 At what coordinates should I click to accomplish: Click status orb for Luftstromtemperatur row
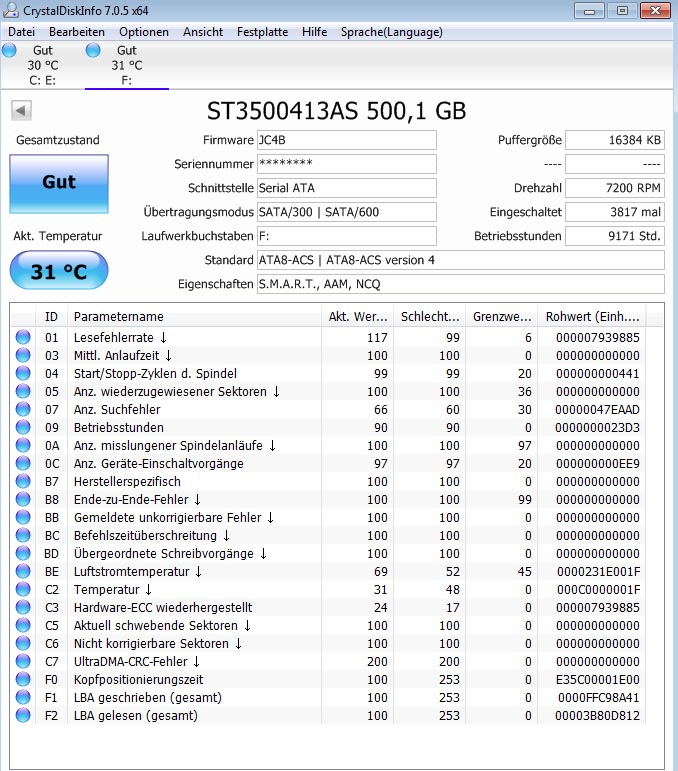23,571
